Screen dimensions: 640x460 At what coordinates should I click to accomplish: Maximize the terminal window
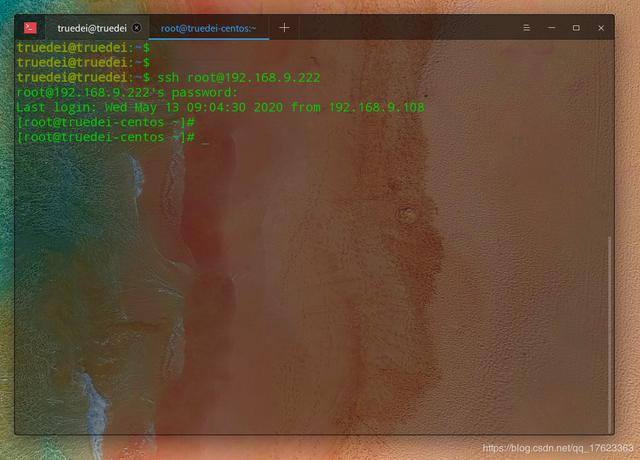(x=576, y=28)
